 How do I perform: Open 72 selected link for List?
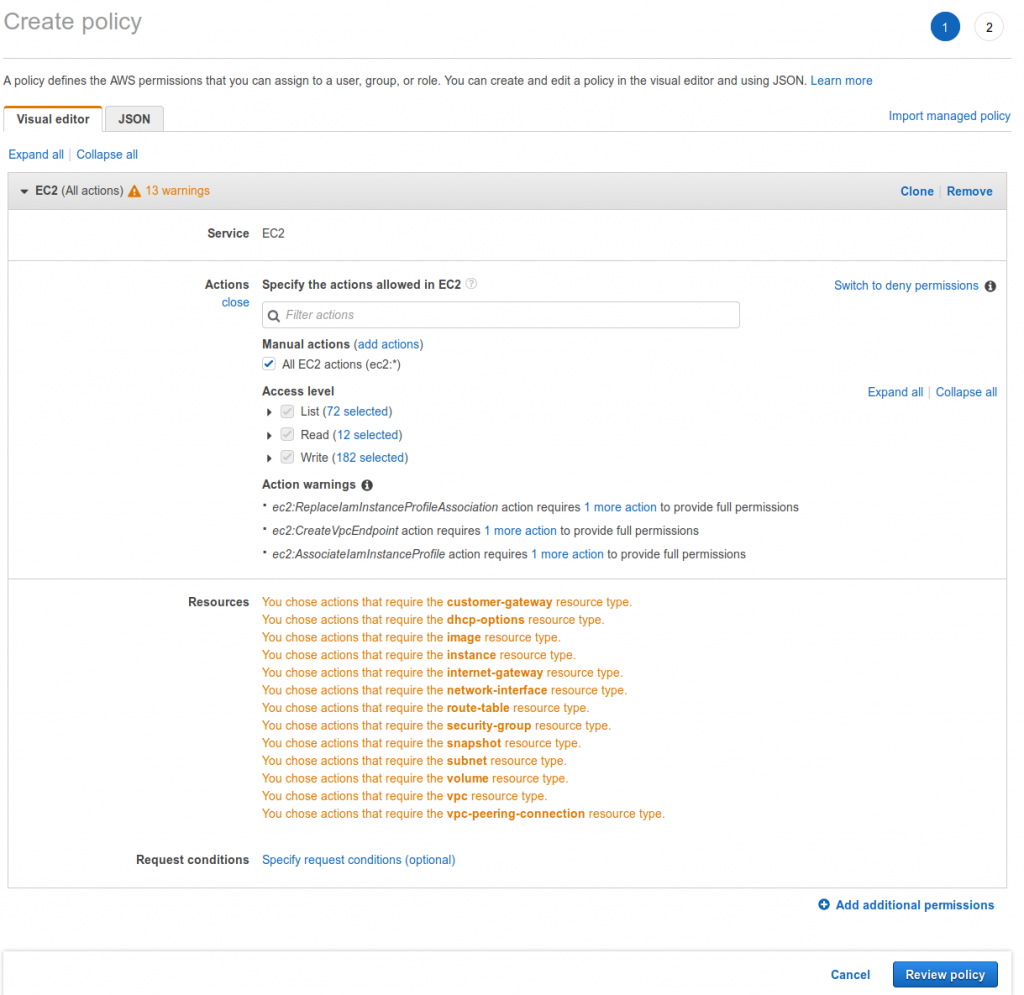tap(357, 411)
